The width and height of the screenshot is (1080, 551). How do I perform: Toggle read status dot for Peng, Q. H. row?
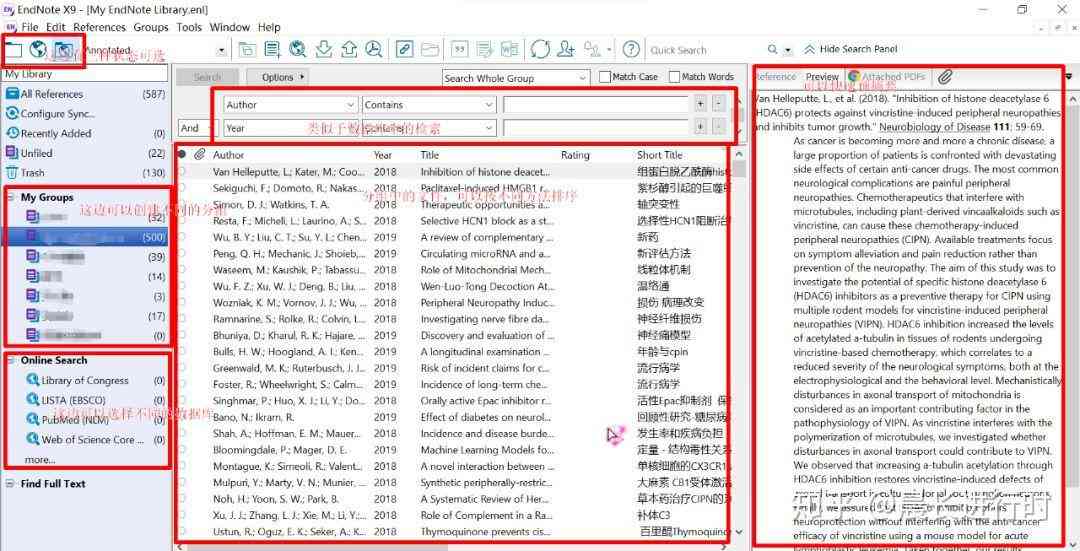coord(182,253)
